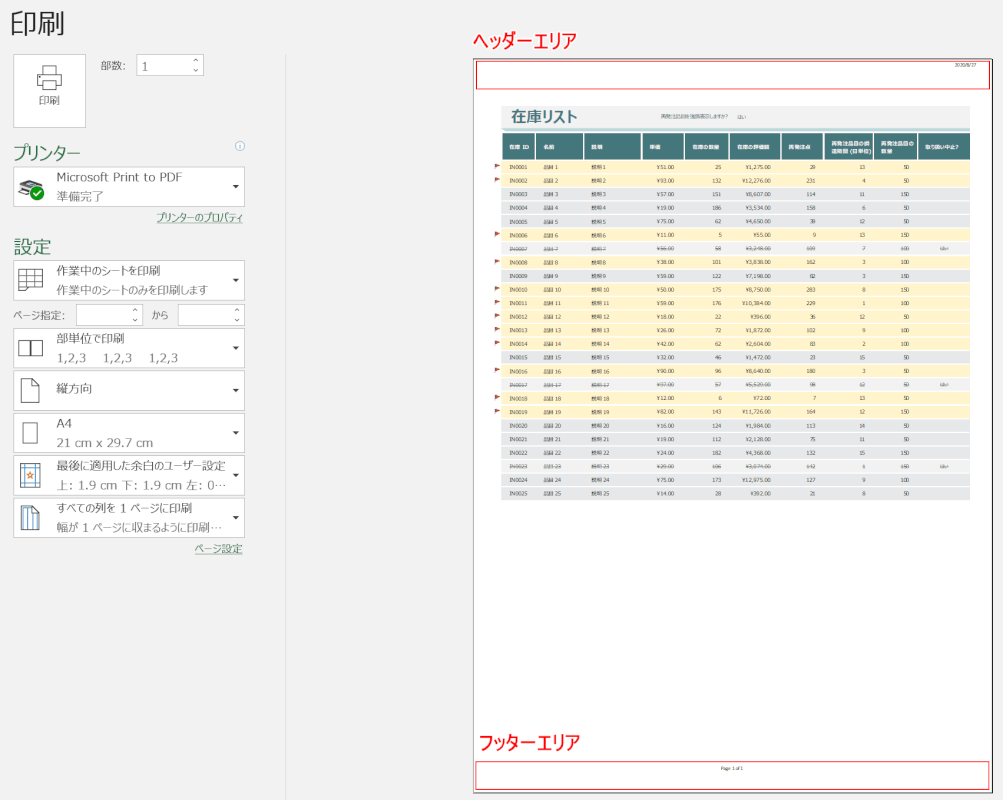
Task: Expand the print active sheets dropdown
Action: pyautogui.click(x=129, y=280)
